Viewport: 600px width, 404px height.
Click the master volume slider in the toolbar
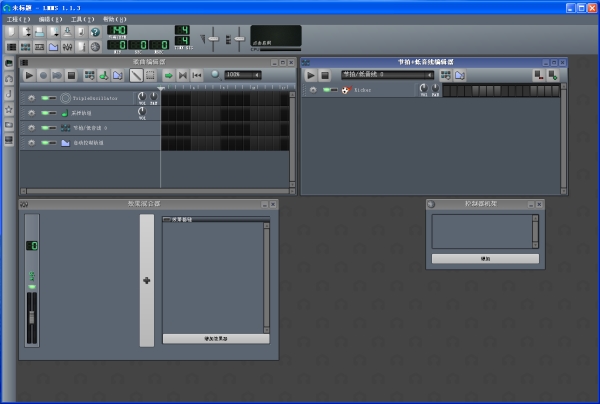[x=212, y=38]
